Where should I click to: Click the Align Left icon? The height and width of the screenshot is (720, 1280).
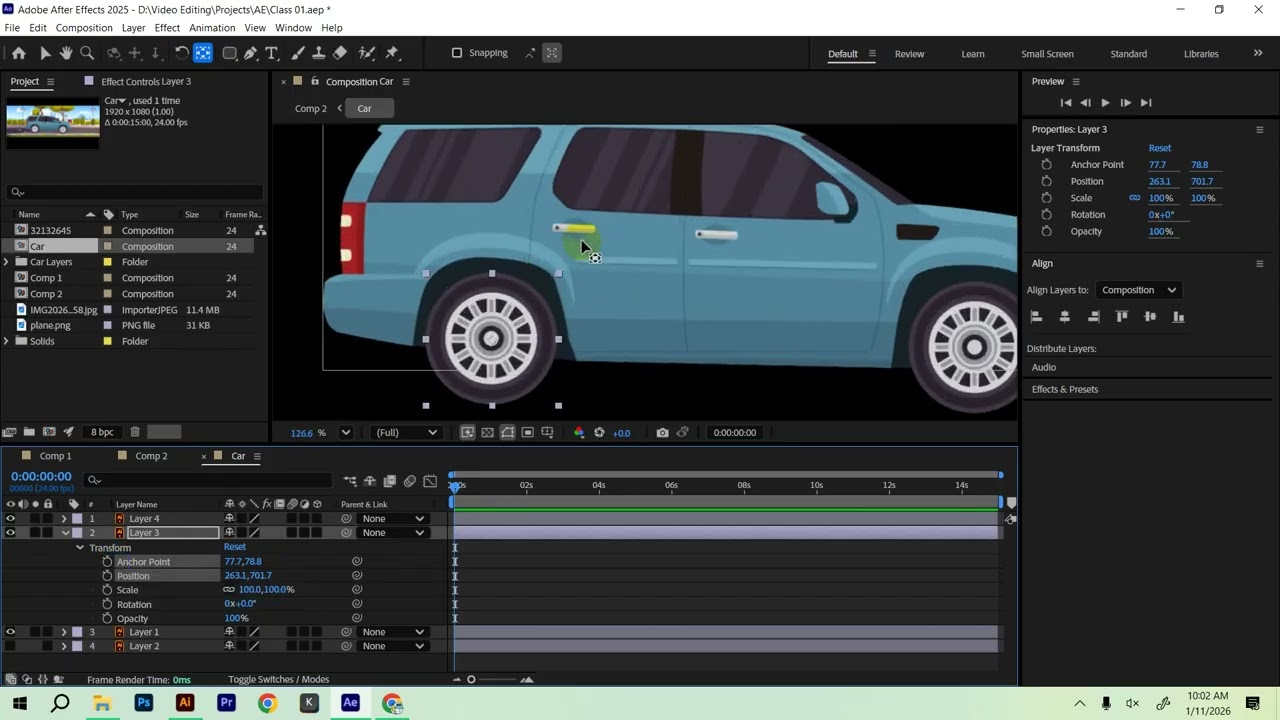click(x=1036, y=317)
